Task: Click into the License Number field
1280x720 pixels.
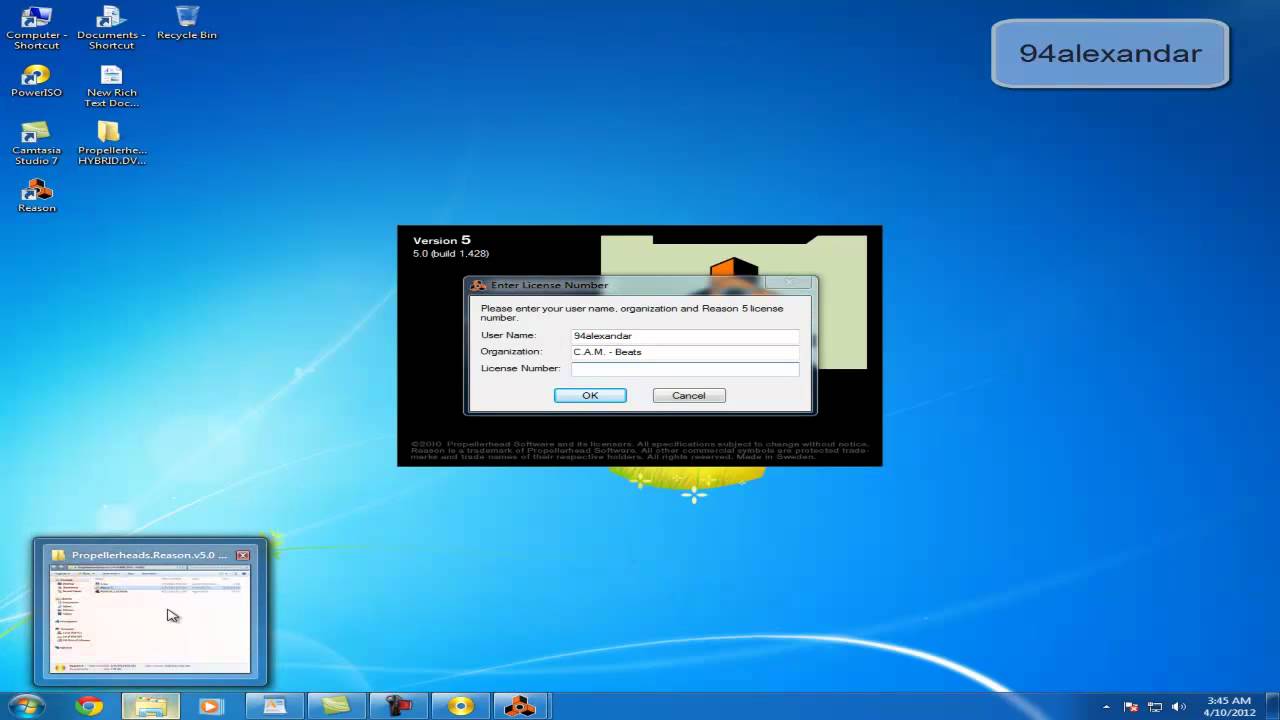Action: (685, 369)
